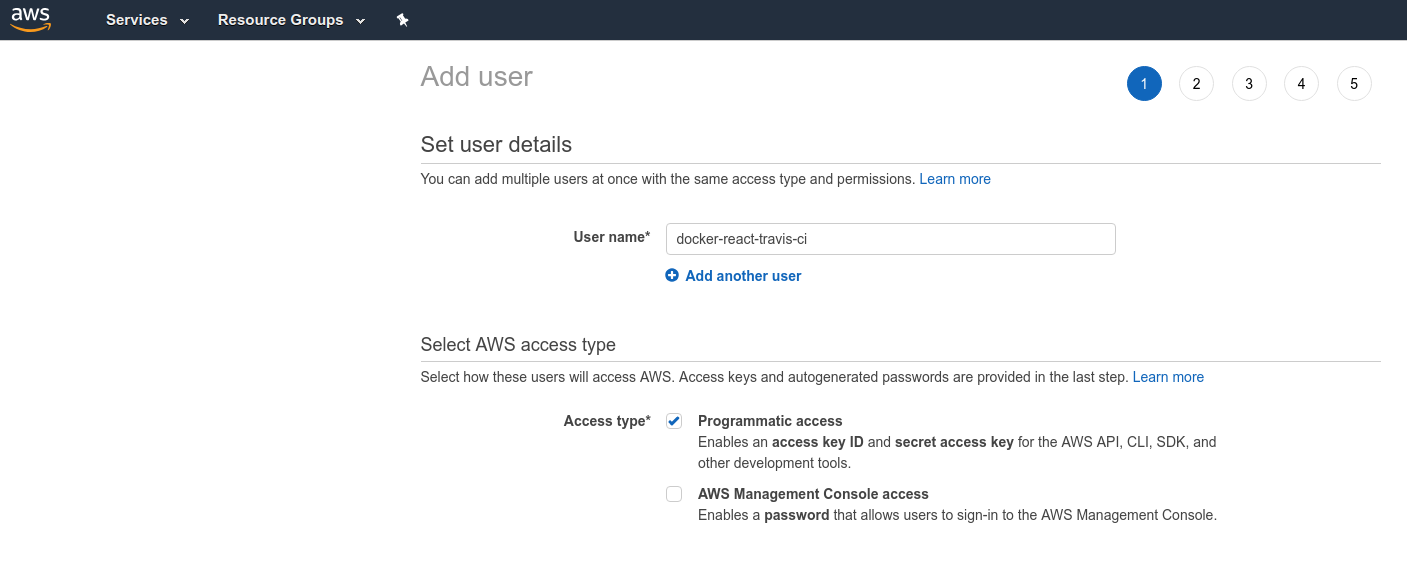
Task: Expand the Services dropdown arrow
Action: (184, 21)
